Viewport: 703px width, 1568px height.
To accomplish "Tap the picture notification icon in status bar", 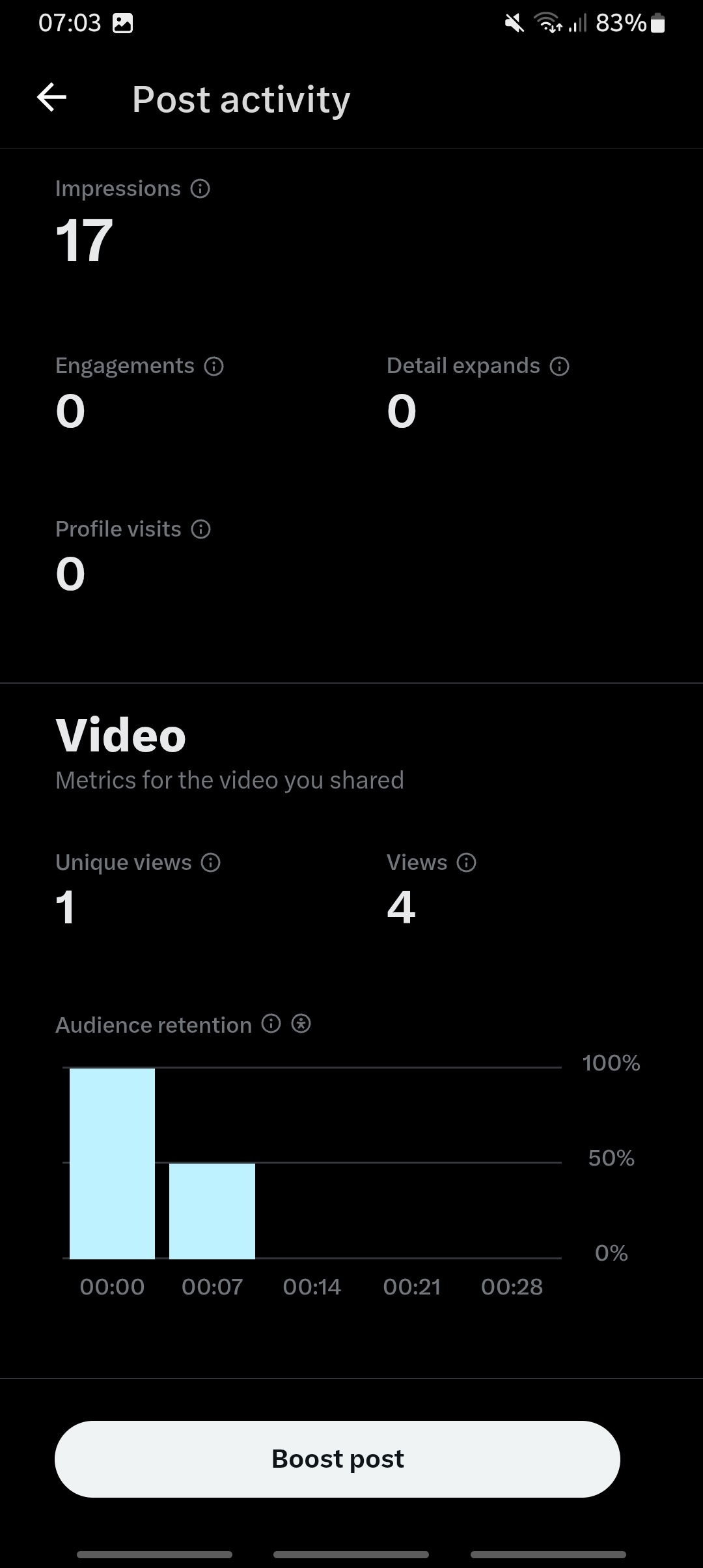I will pyautogui.click(x=123, y=23).
